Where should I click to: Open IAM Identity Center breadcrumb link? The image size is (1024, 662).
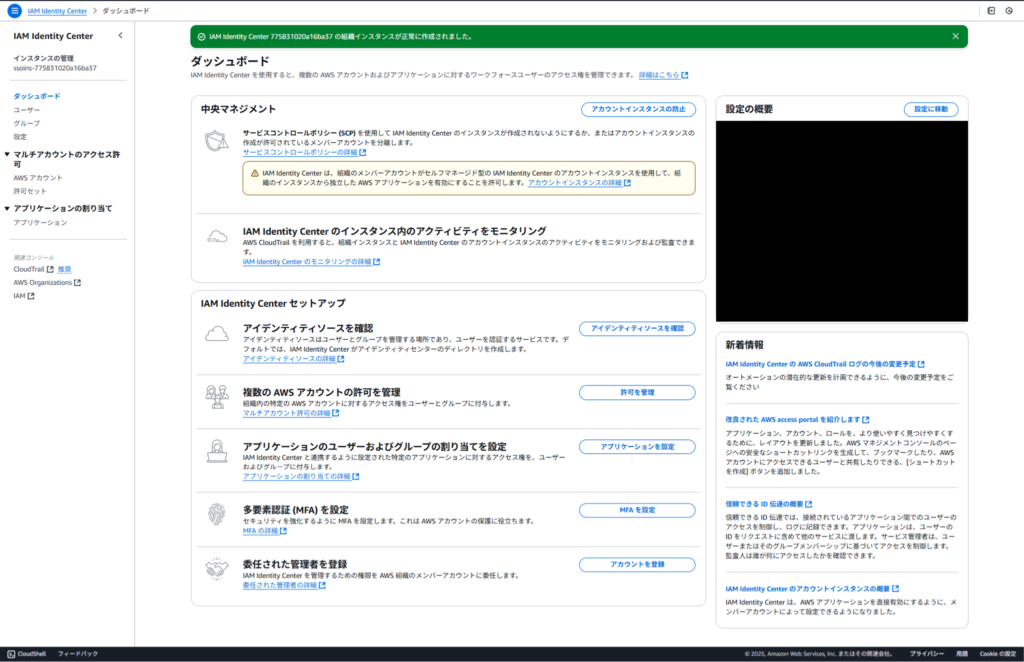pyautogui.click(x=57, y=11)
